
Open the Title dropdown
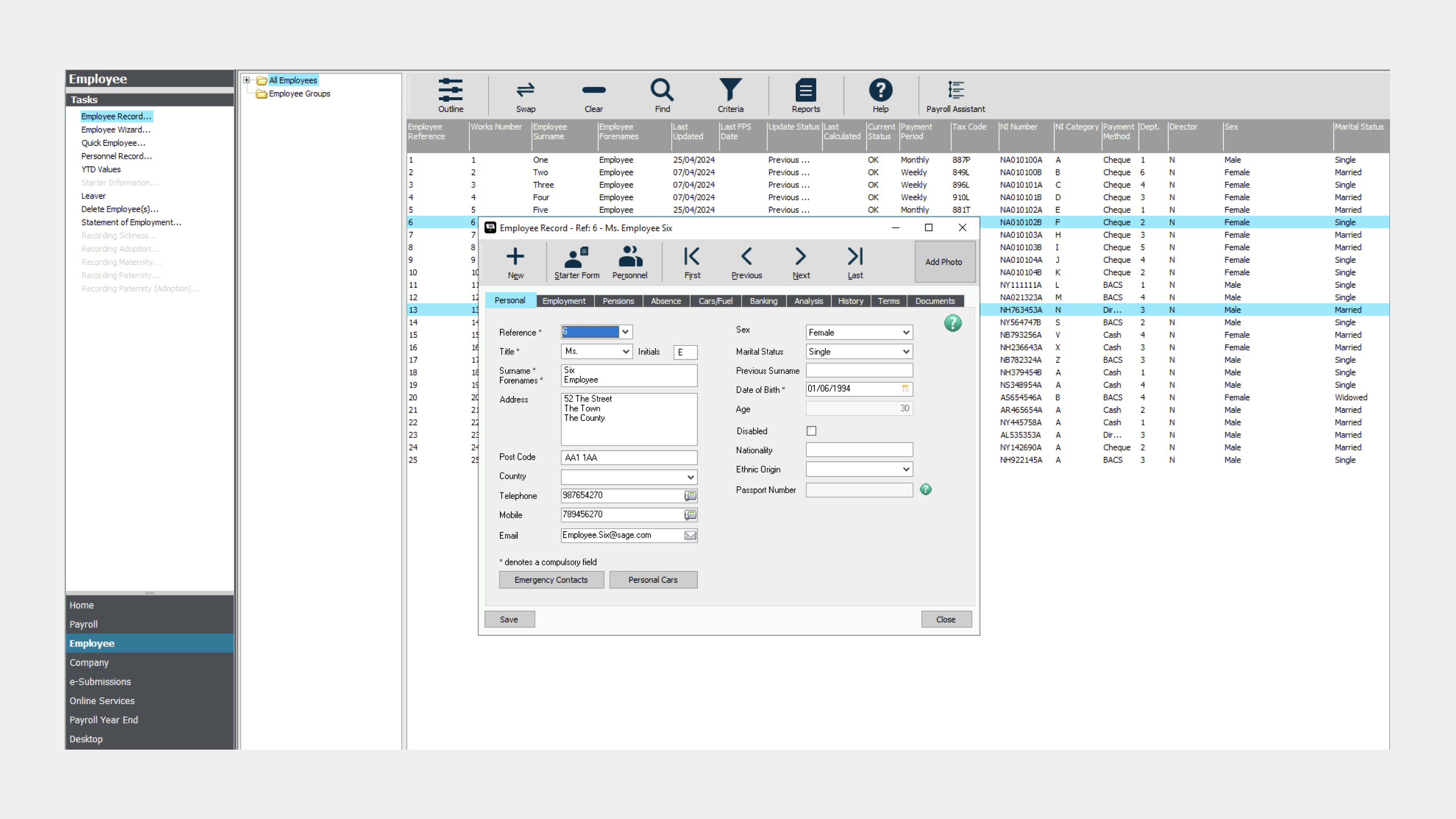click(626, 352)
